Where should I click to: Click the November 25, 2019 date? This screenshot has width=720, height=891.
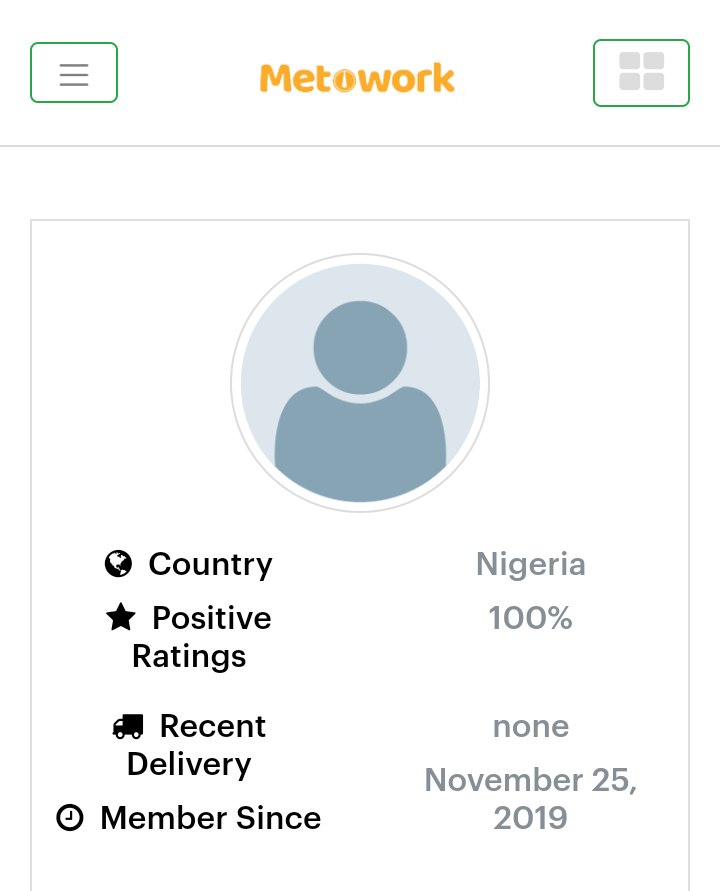tap(531, 799)
